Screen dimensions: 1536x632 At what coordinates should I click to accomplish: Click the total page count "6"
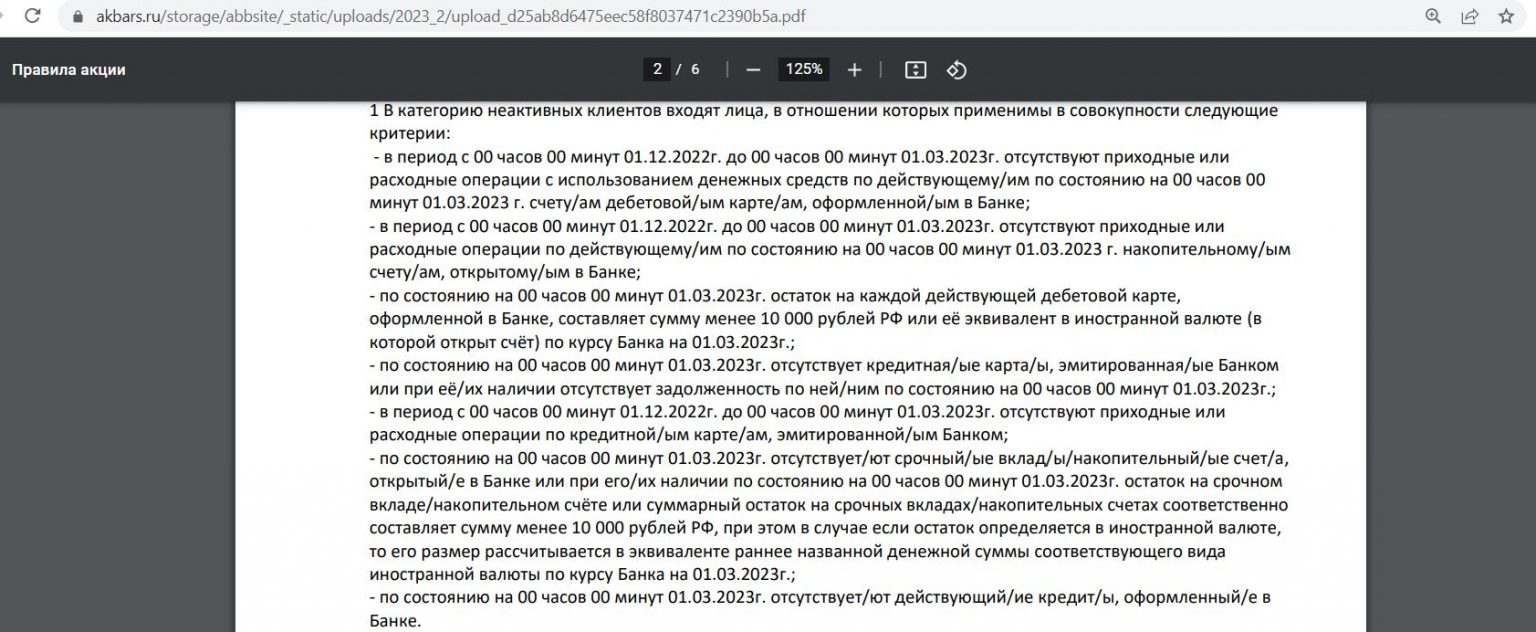pos(695,69)
